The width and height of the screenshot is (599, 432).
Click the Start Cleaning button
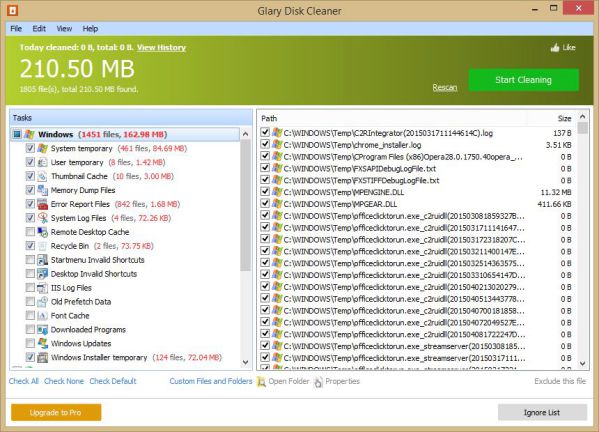click(523, 80)
